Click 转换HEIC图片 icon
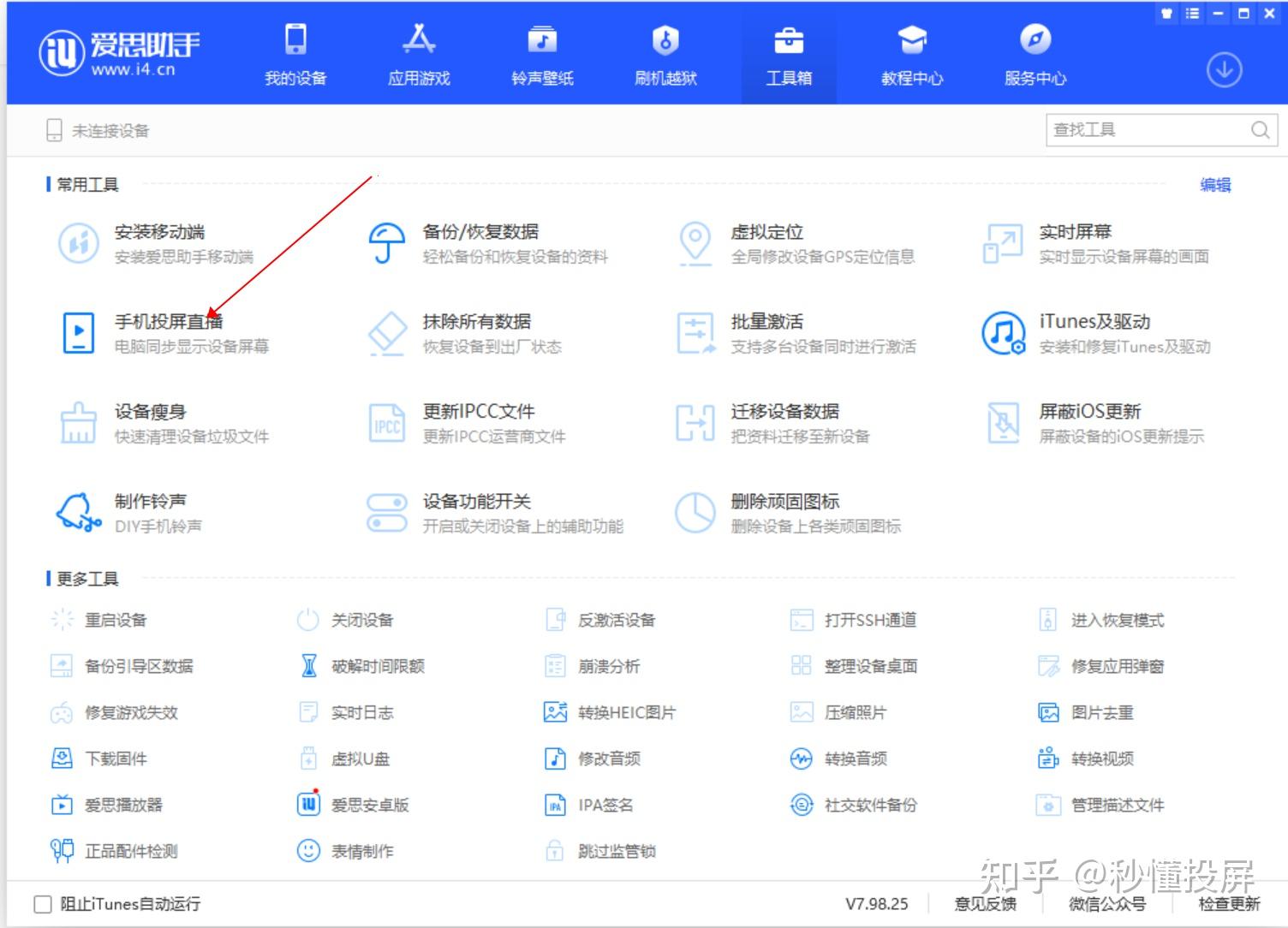 click(556, 712)
